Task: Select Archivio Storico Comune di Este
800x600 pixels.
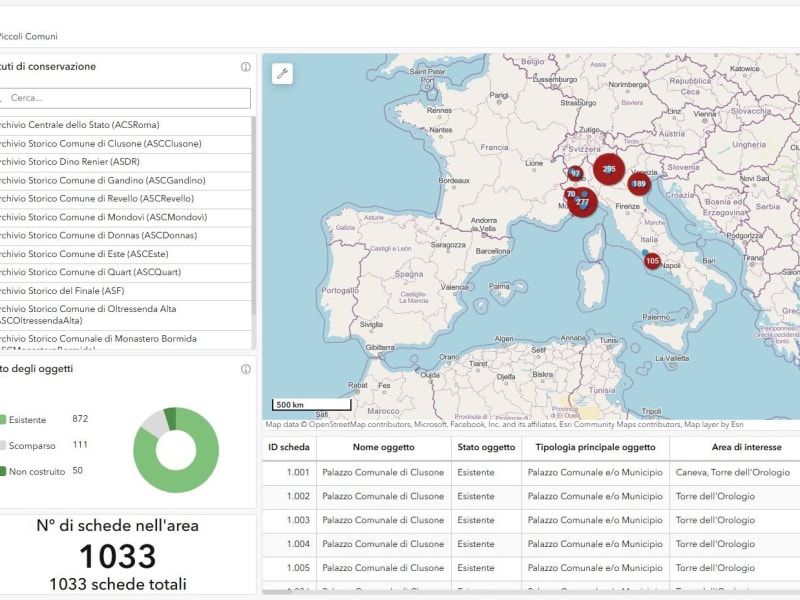Action: click(125, 254)
